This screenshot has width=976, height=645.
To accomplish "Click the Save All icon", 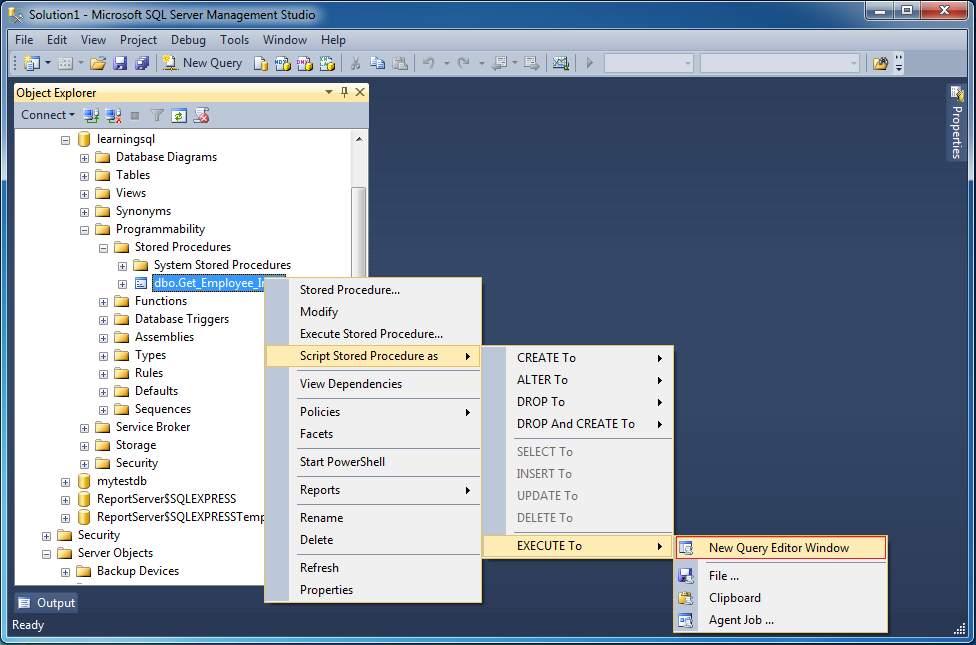I will tap(142, 63).
